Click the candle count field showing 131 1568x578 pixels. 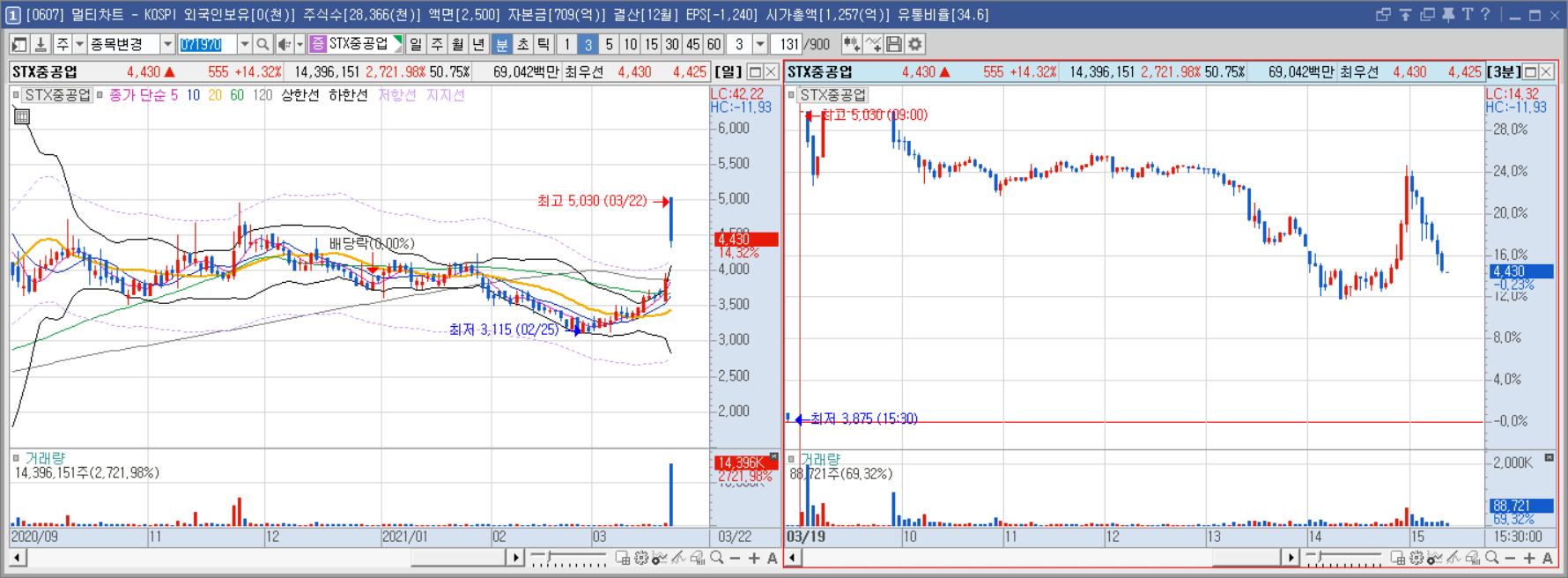click(787, 44)
